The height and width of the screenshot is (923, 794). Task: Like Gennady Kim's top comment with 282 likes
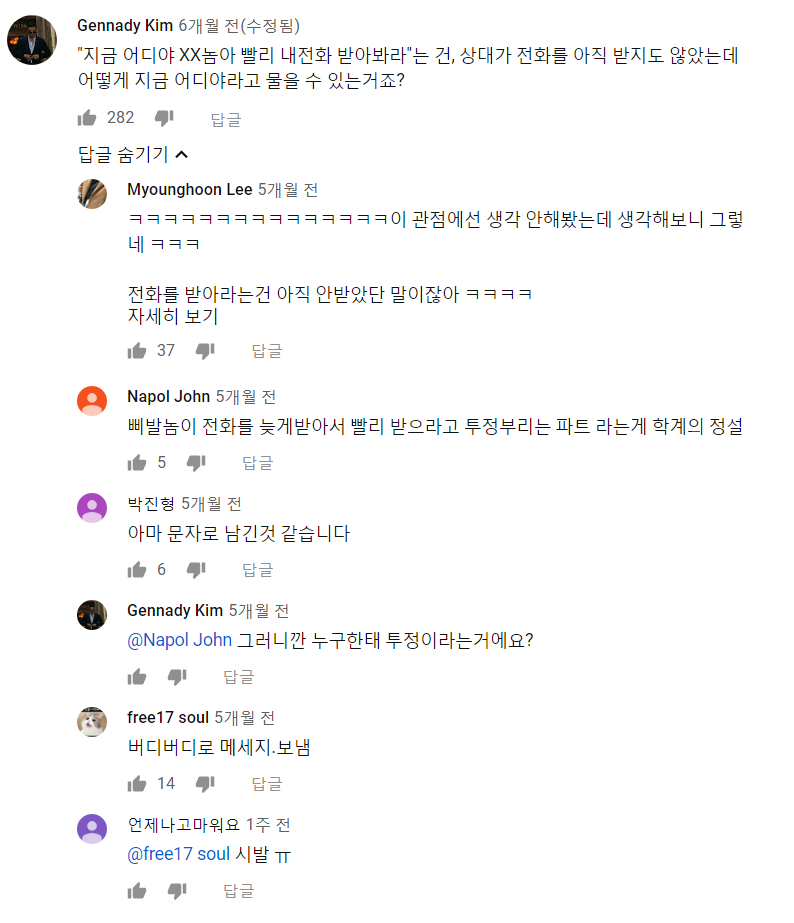click(x=87, y=118)
